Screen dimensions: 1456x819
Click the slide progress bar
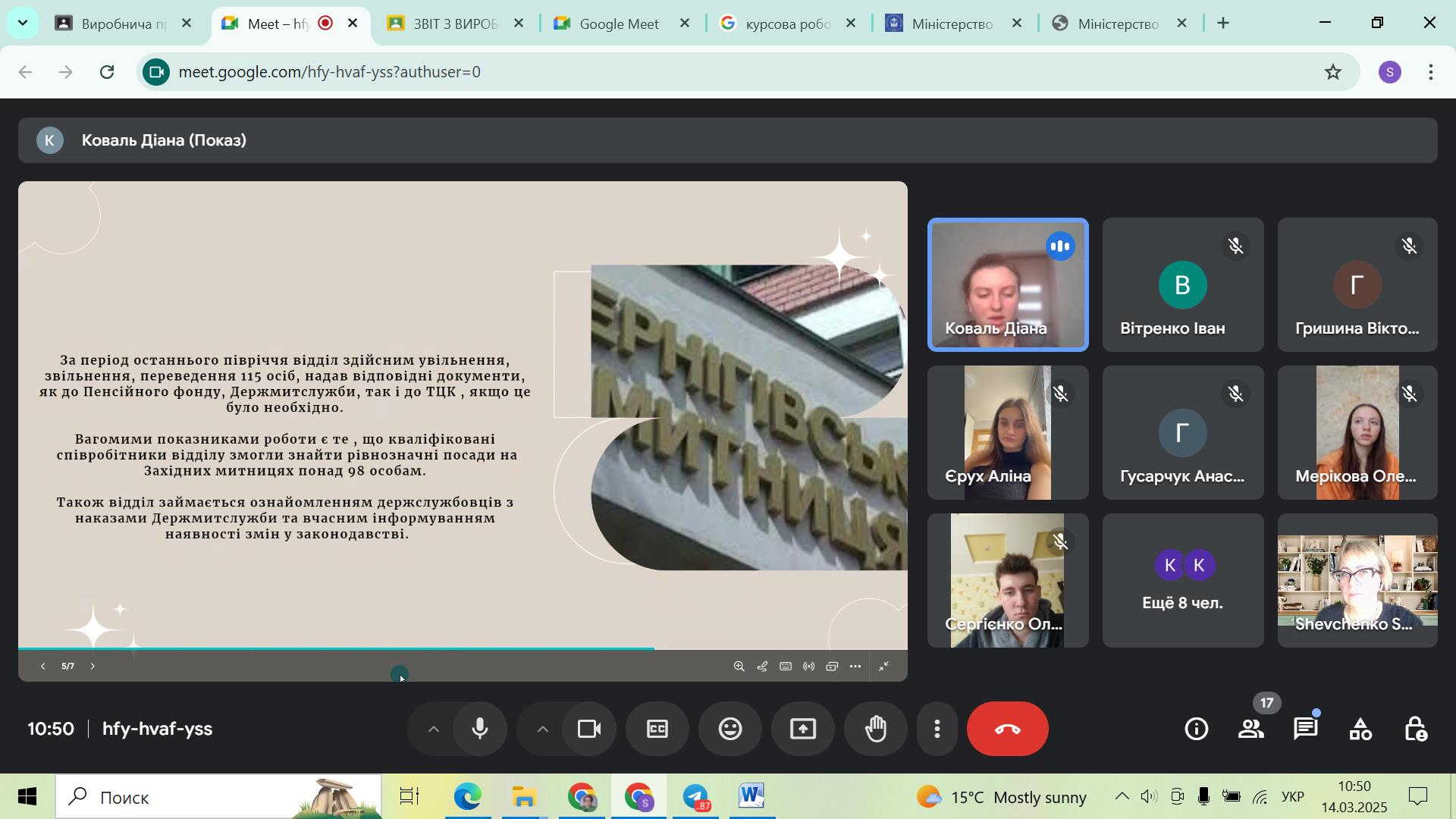coord(463,648)
